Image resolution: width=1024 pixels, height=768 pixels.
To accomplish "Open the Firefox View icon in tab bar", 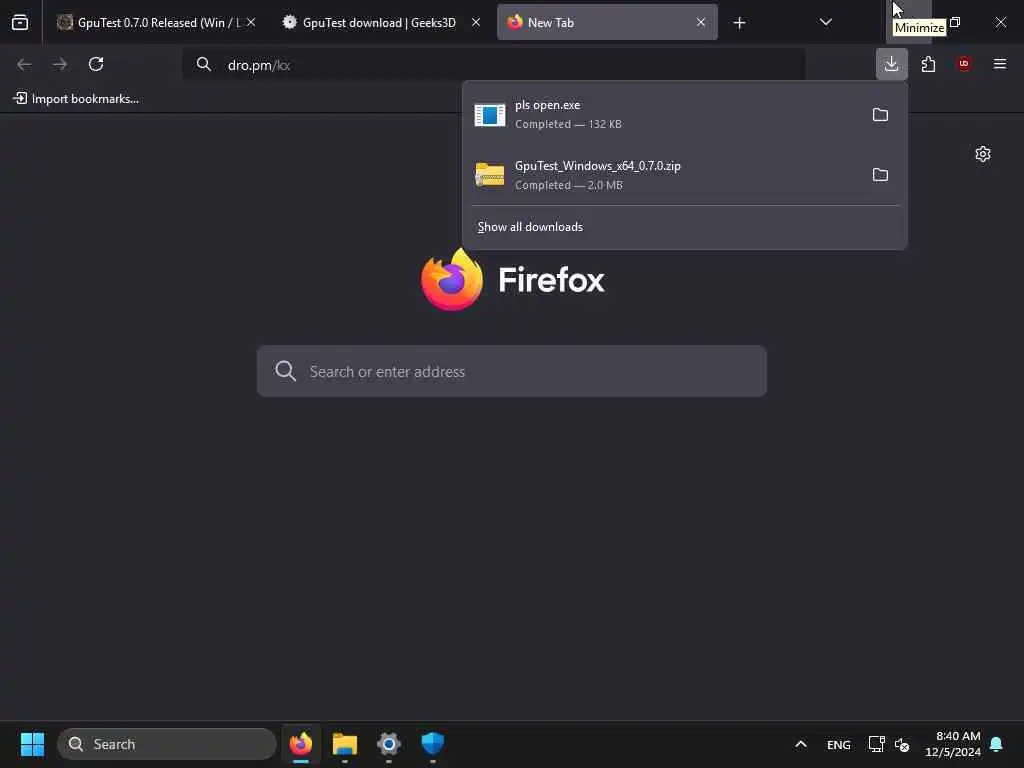I will [x=20, y=23].
